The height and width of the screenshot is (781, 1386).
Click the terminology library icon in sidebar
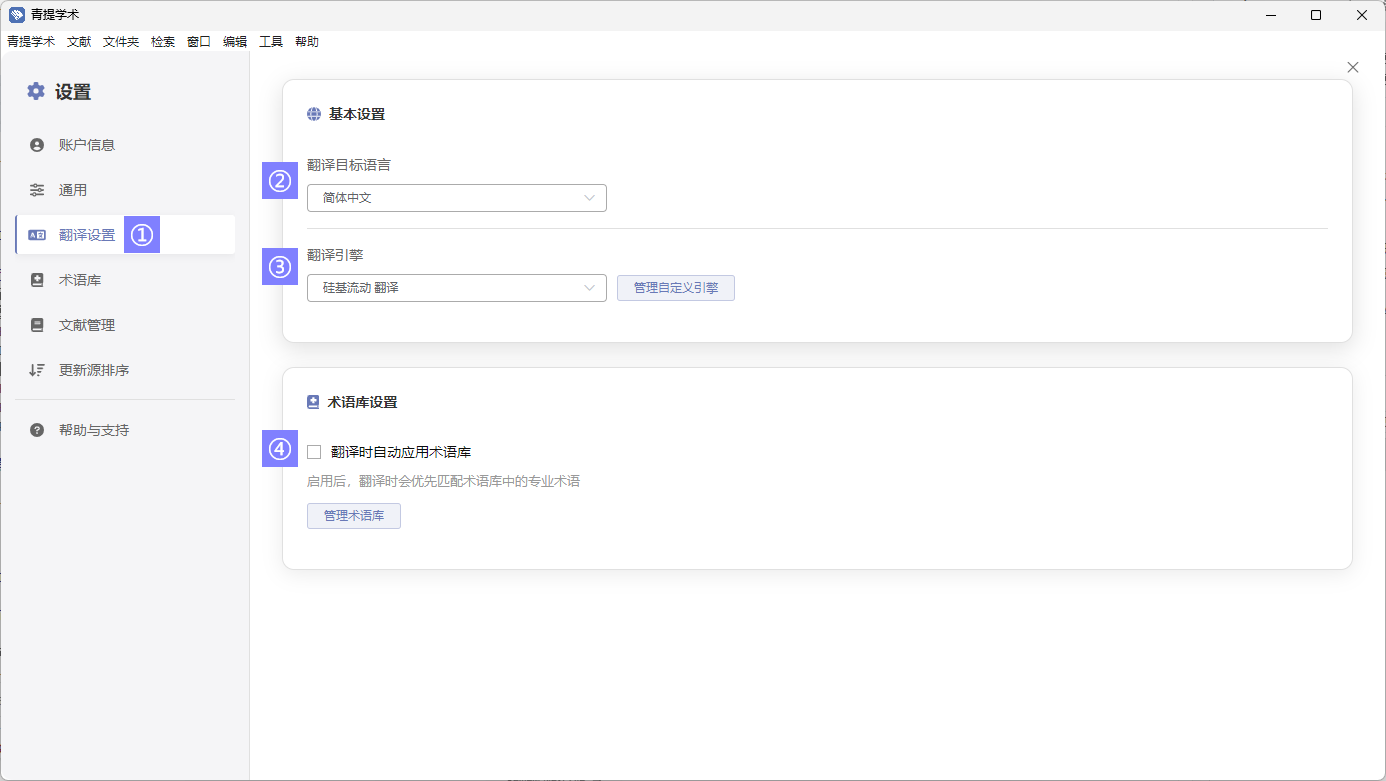pos(37,280)
